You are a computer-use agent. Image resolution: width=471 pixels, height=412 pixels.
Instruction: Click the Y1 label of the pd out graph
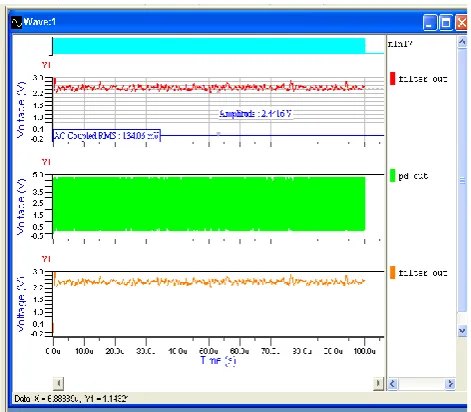click(x=46, y=162)
